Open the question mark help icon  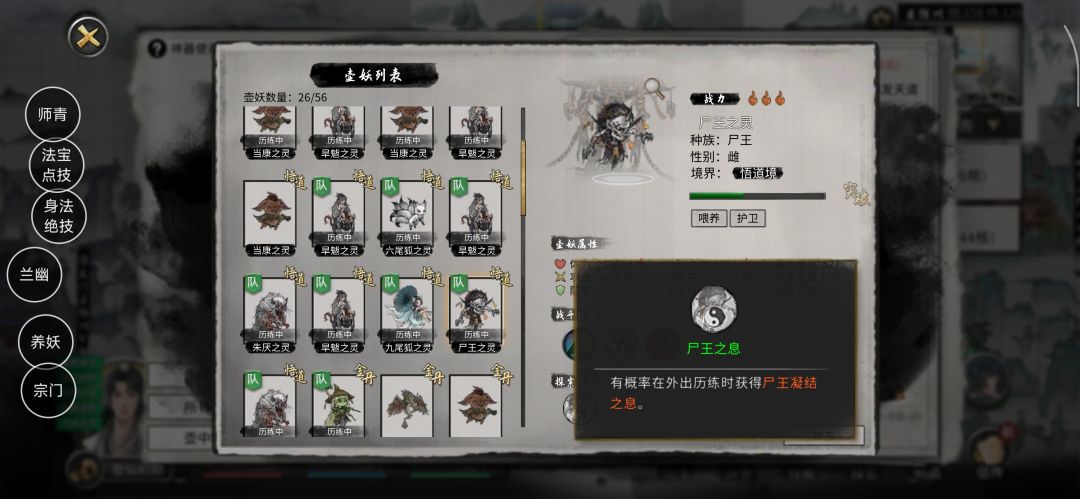tap(157, 48)
